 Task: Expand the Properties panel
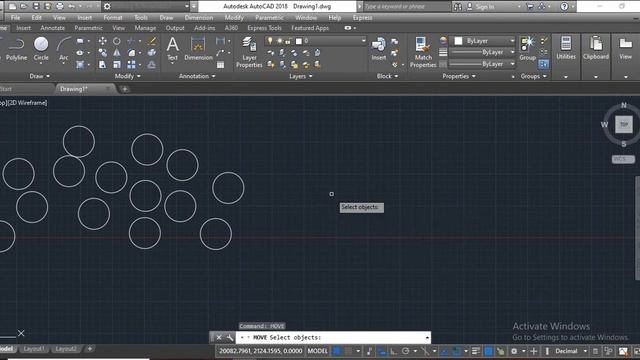click(x=459, y=76)
